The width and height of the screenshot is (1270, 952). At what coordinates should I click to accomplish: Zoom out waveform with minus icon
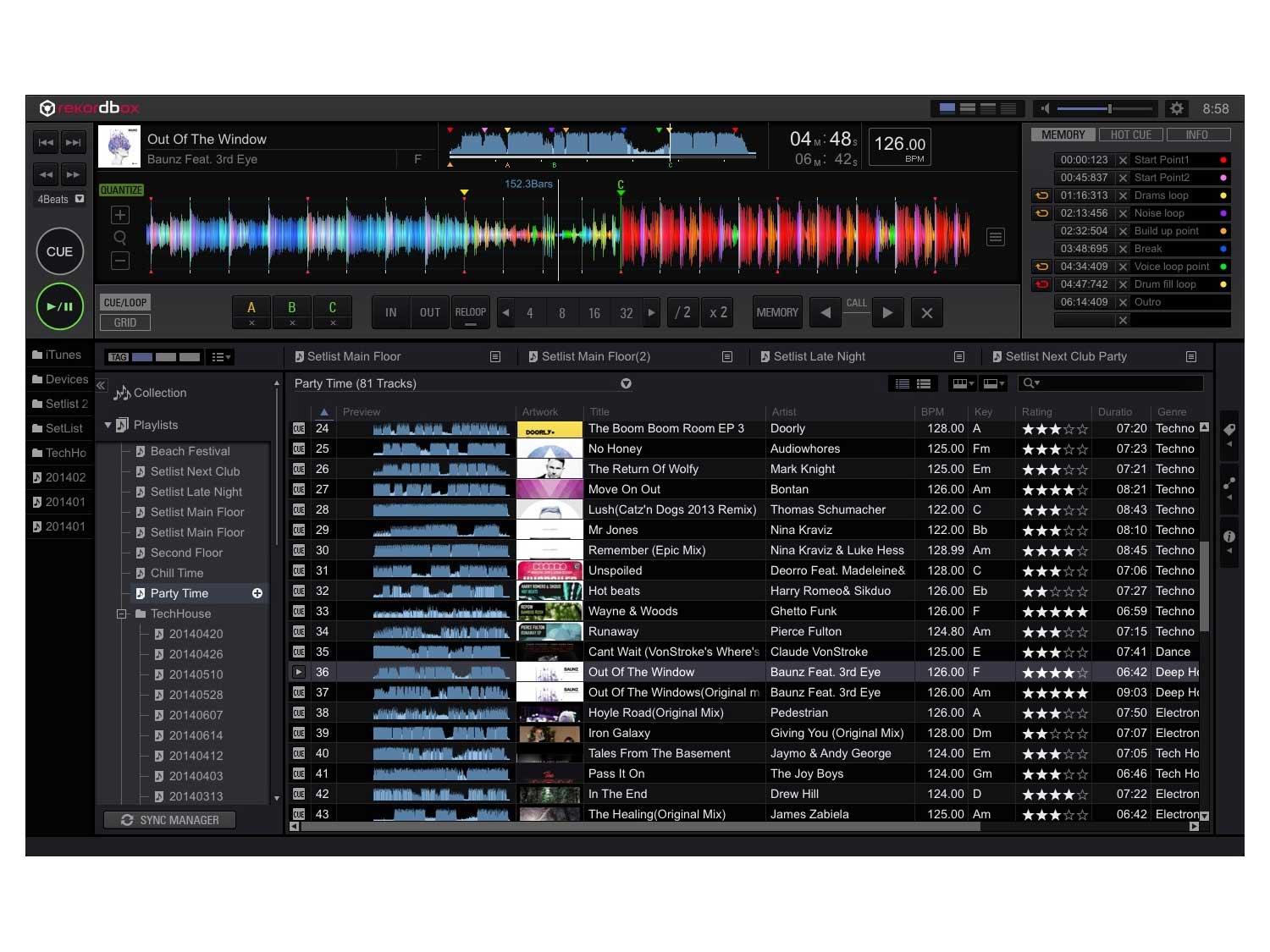coord(120,261)
